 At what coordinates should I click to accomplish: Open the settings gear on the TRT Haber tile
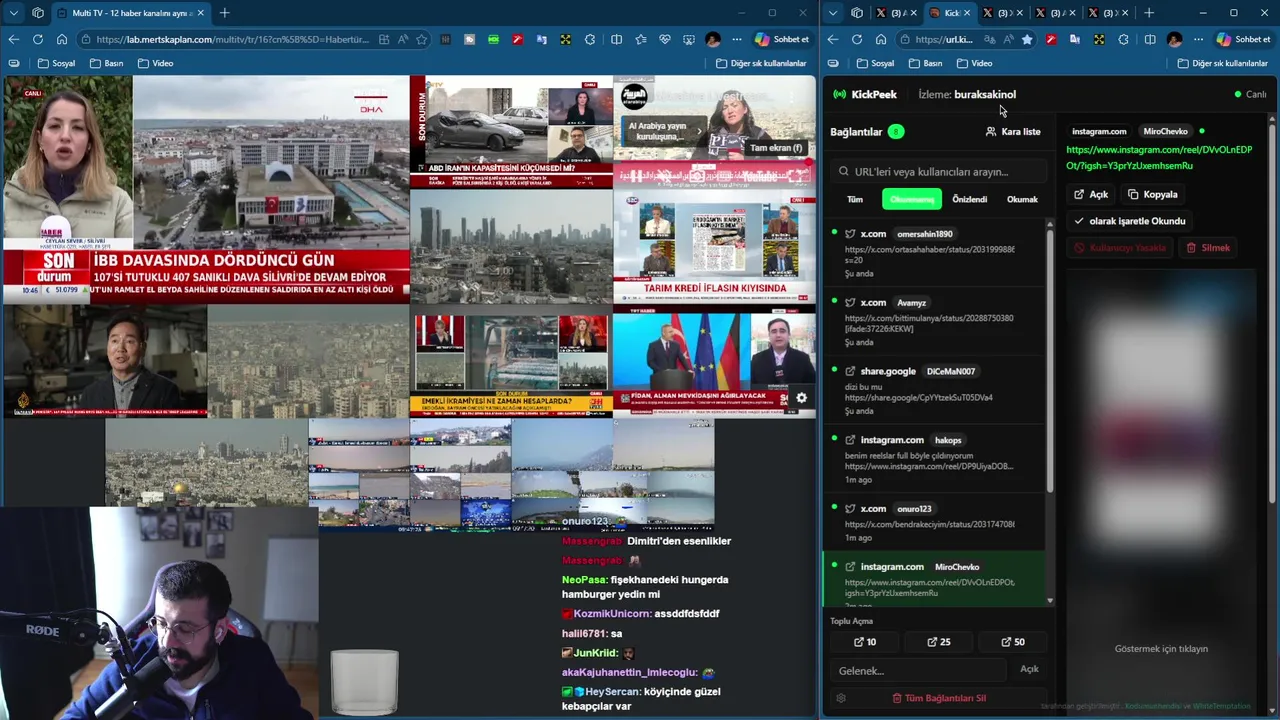click(x=801, y=398)
